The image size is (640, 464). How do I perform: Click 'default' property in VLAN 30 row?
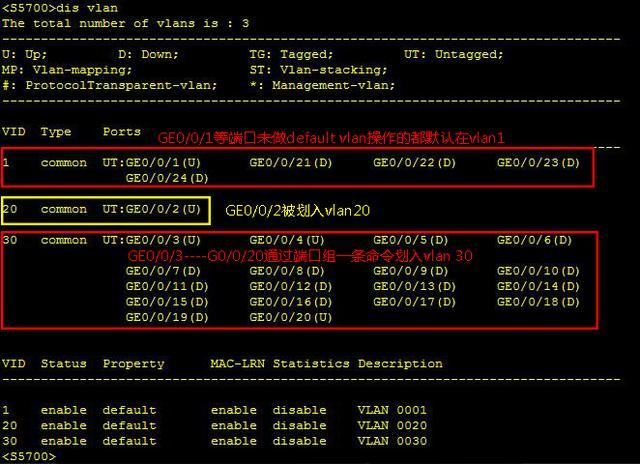coord(129,441)
